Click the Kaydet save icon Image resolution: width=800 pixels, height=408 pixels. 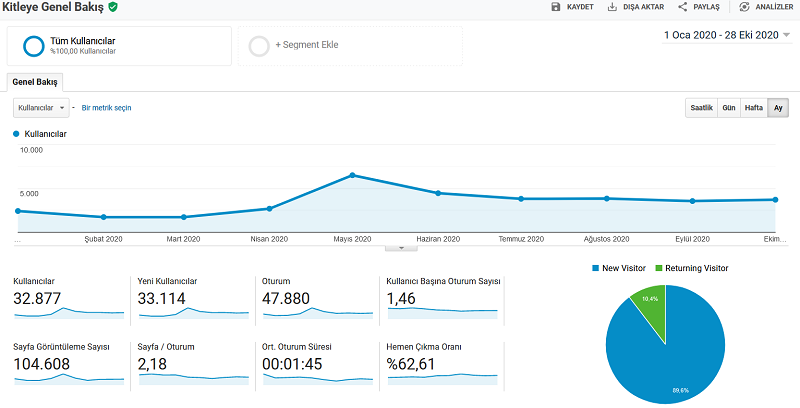tap(556, 7)
